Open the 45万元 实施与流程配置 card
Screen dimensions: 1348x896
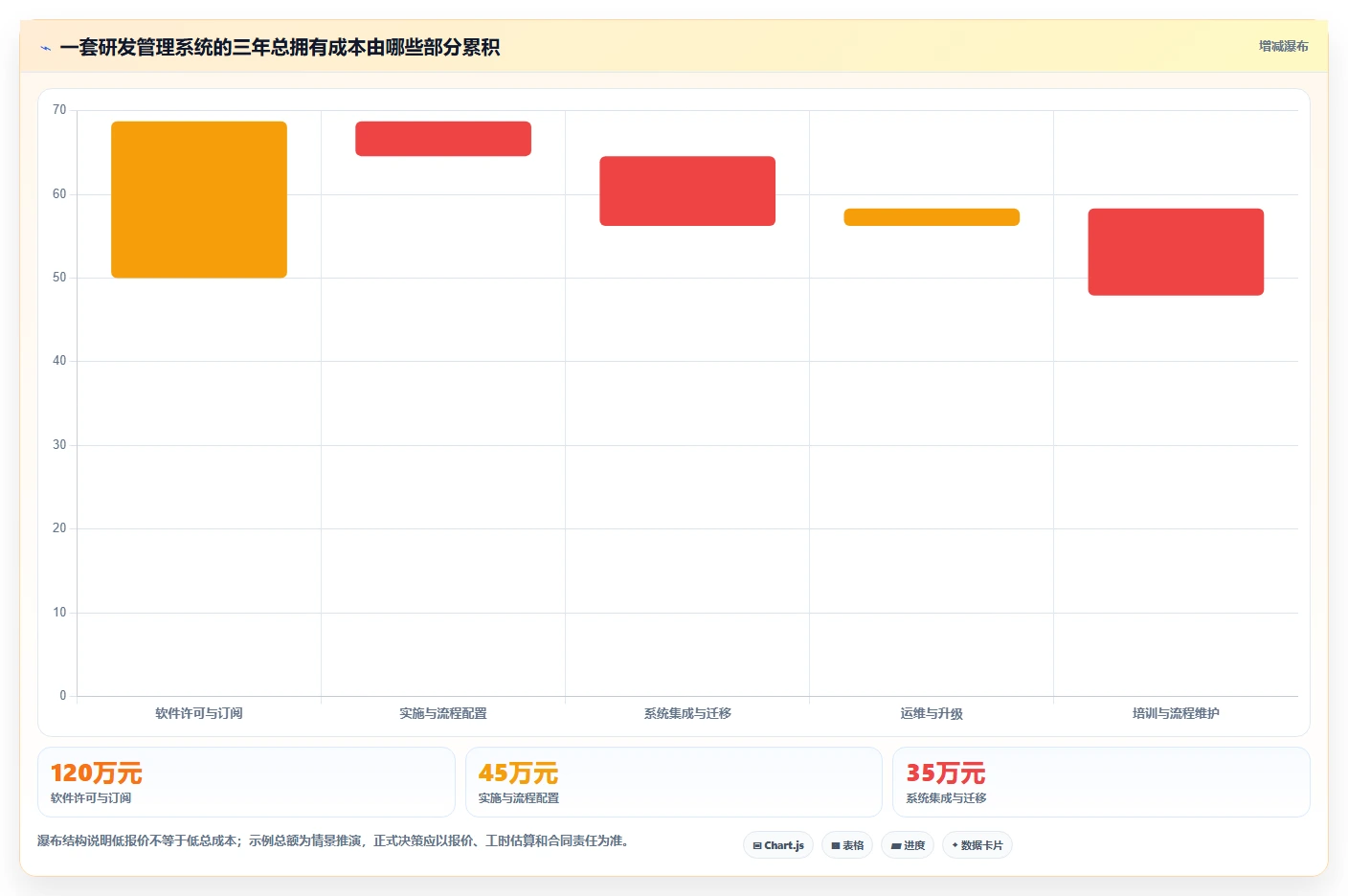[674, 782]
